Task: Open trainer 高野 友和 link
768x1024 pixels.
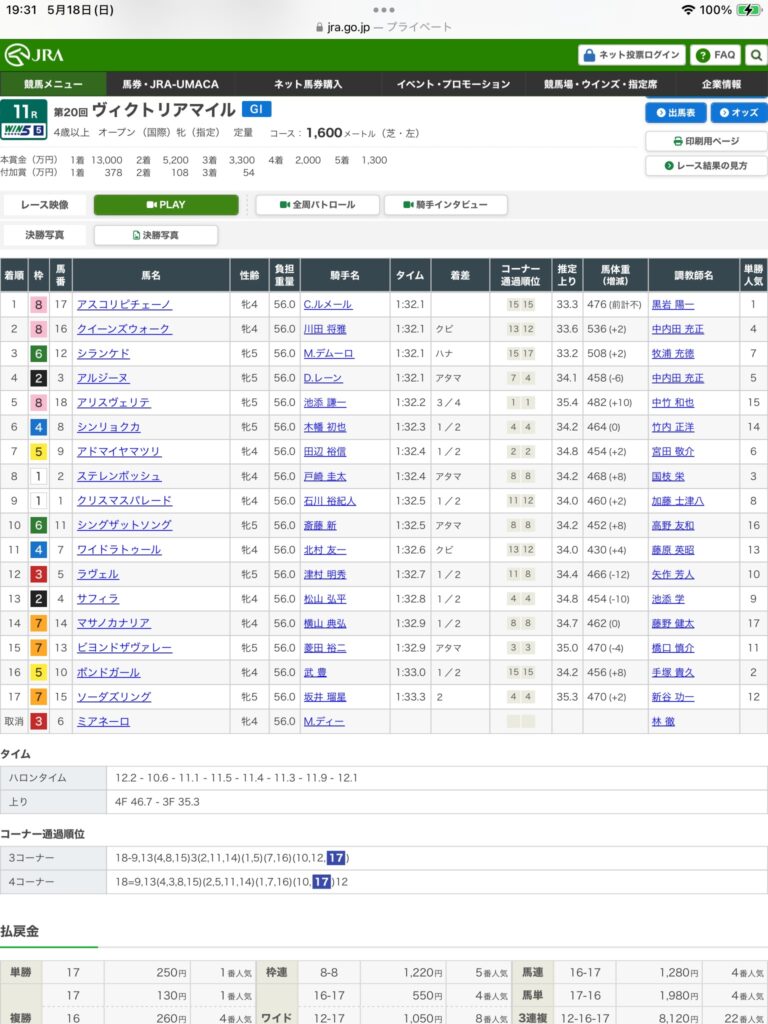Action: pyautogui.click(x=673, y=525)
